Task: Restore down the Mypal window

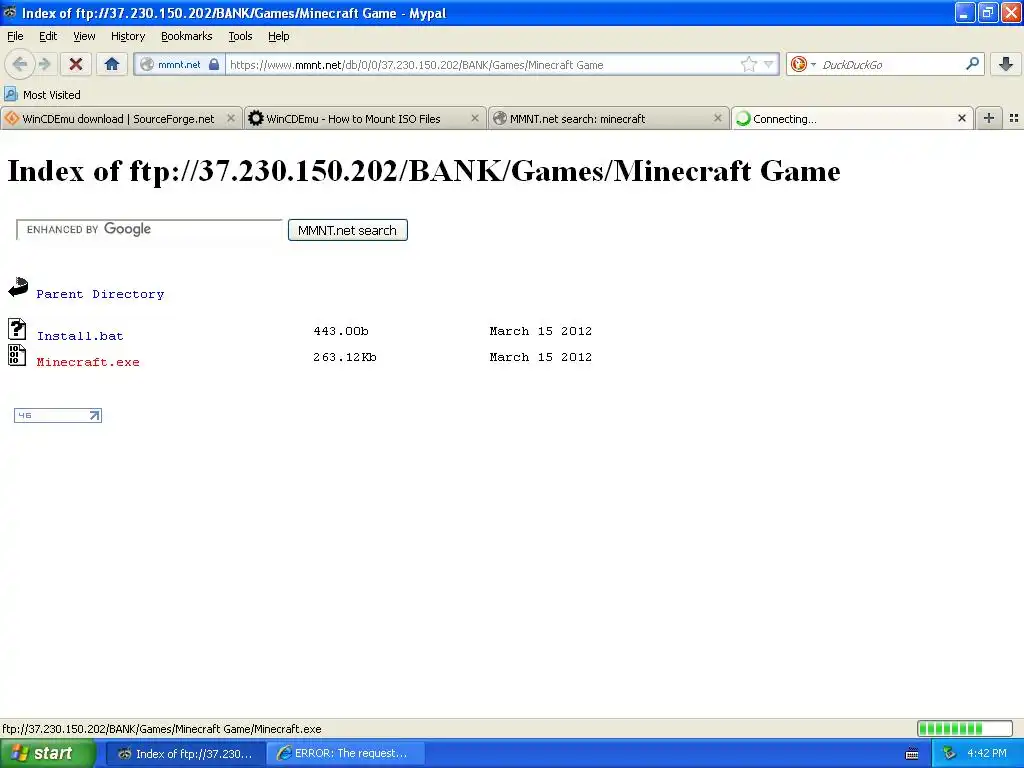Action: coord(987,12)
